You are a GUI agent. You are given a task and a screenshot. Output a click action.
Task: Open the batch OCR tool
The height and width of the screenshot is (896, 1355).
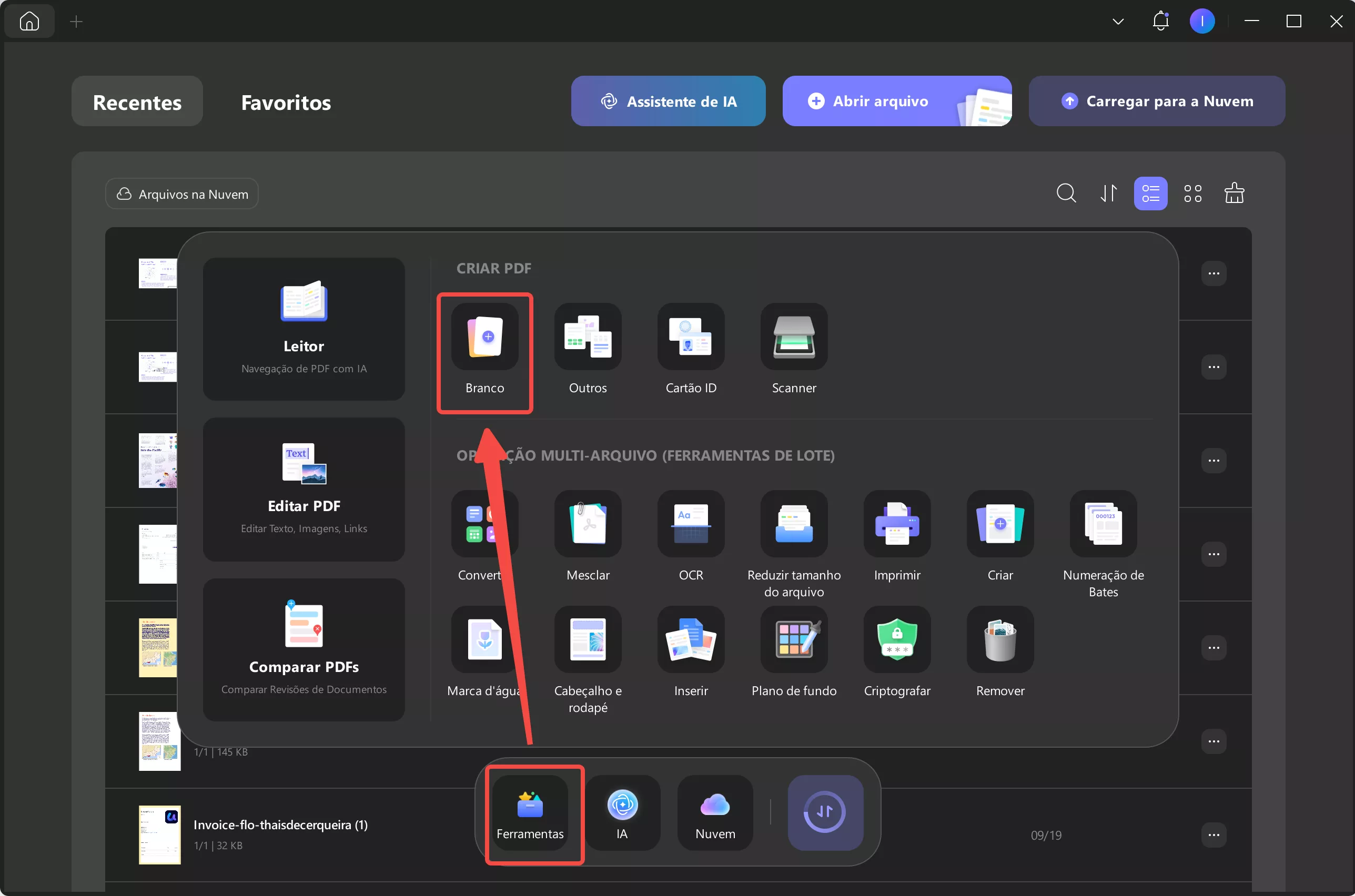(x=690, y=524)
